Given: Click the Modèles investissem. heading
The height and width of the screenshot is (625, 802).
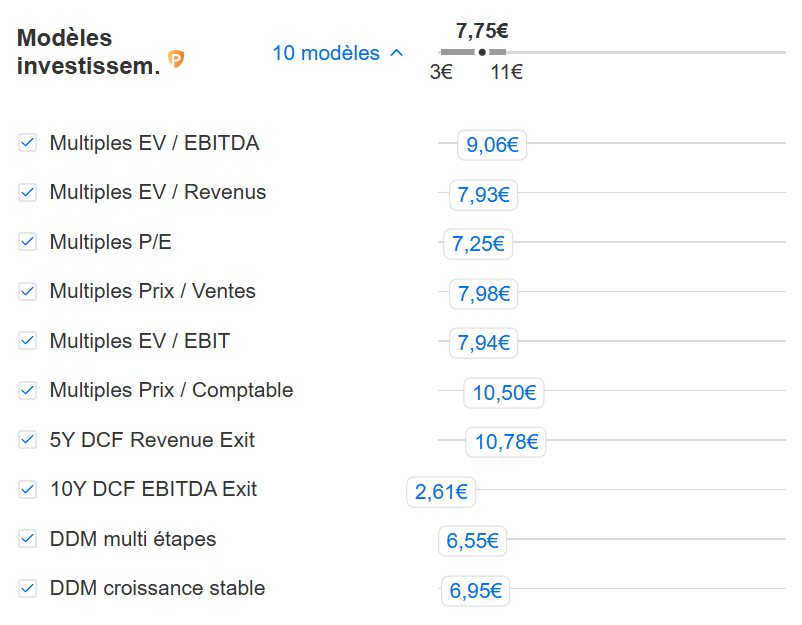Looking at the screenshot, I should 88,52.
